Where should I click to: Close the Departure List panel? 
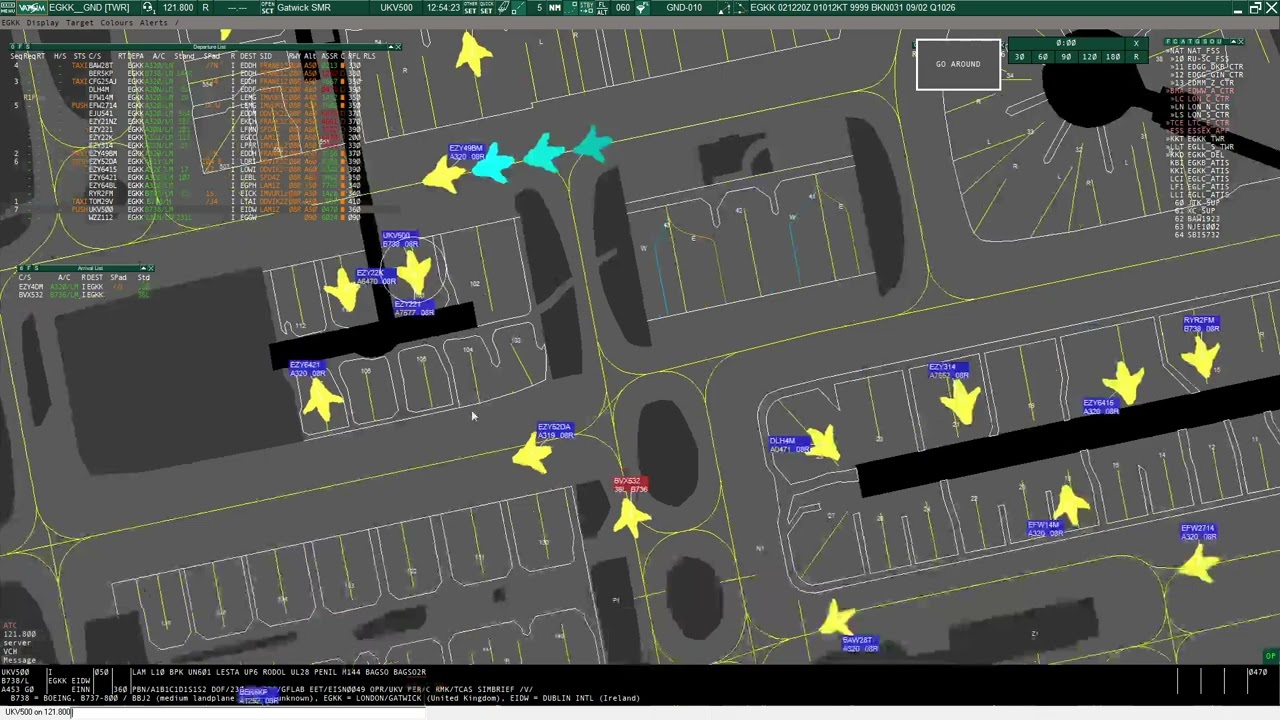(397, 47)
